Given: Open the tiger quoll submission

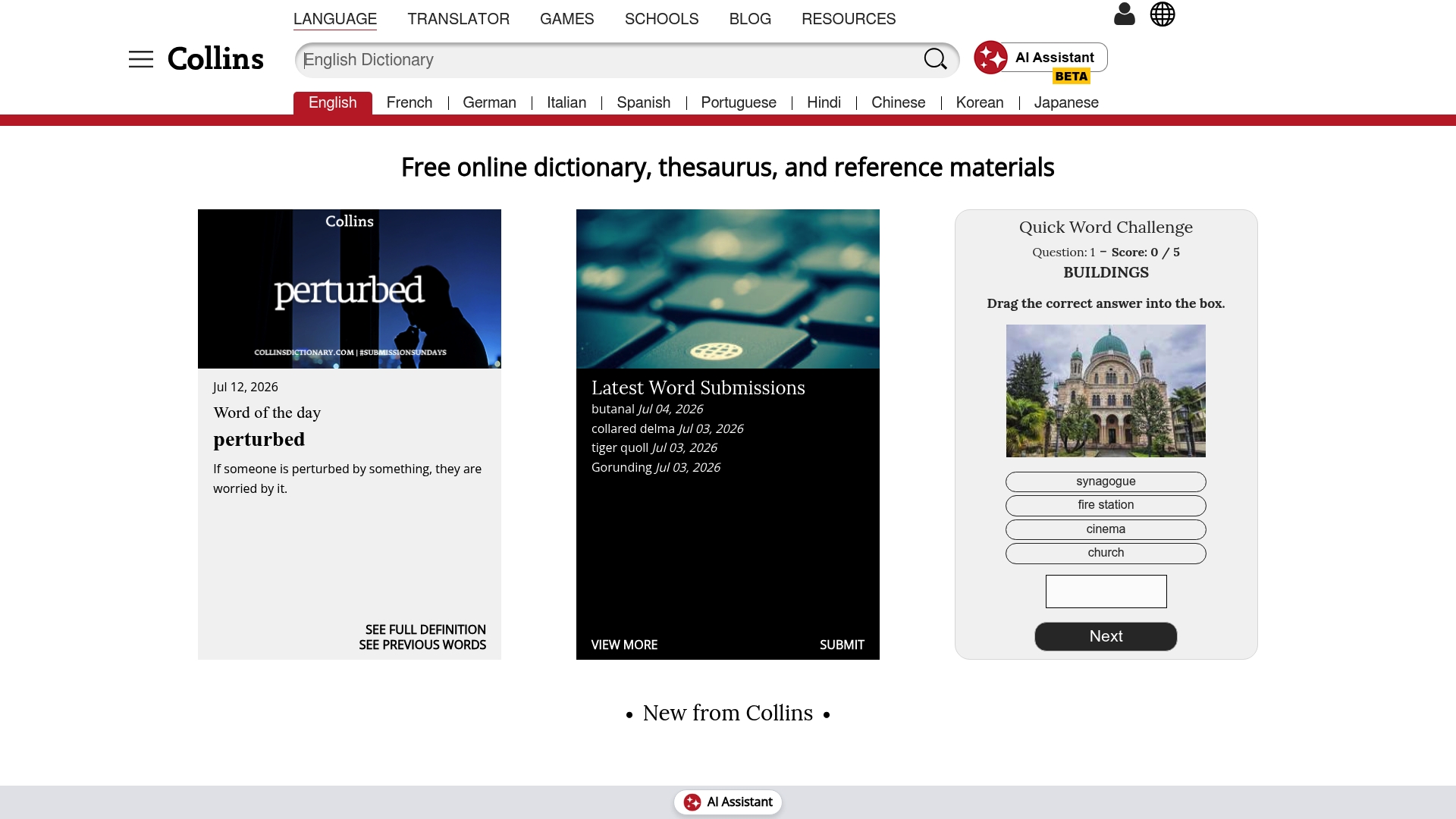Looking at the screenshot, I should click(620, 447).
